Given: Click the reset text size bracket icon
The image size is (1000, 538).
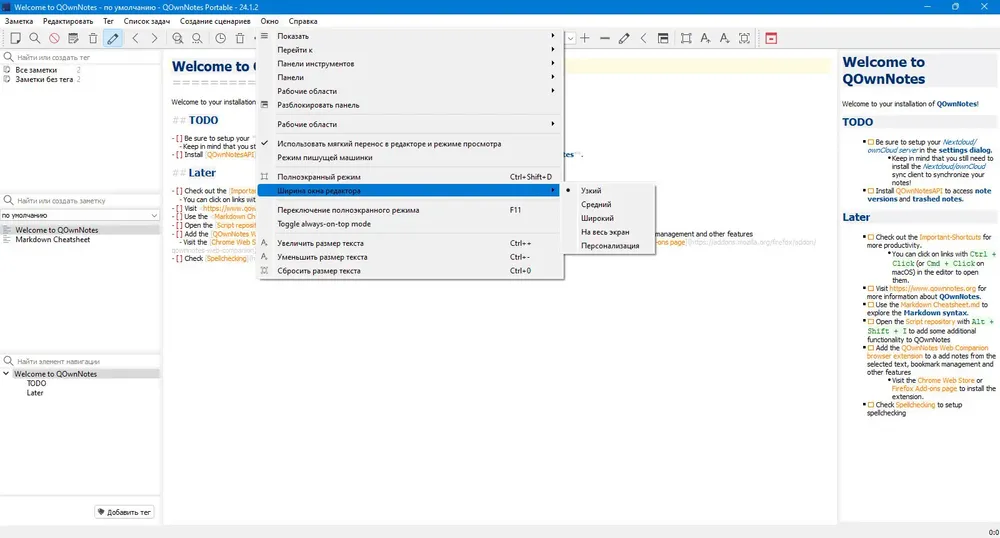Looking at the screenshot, I should point(744,38).
